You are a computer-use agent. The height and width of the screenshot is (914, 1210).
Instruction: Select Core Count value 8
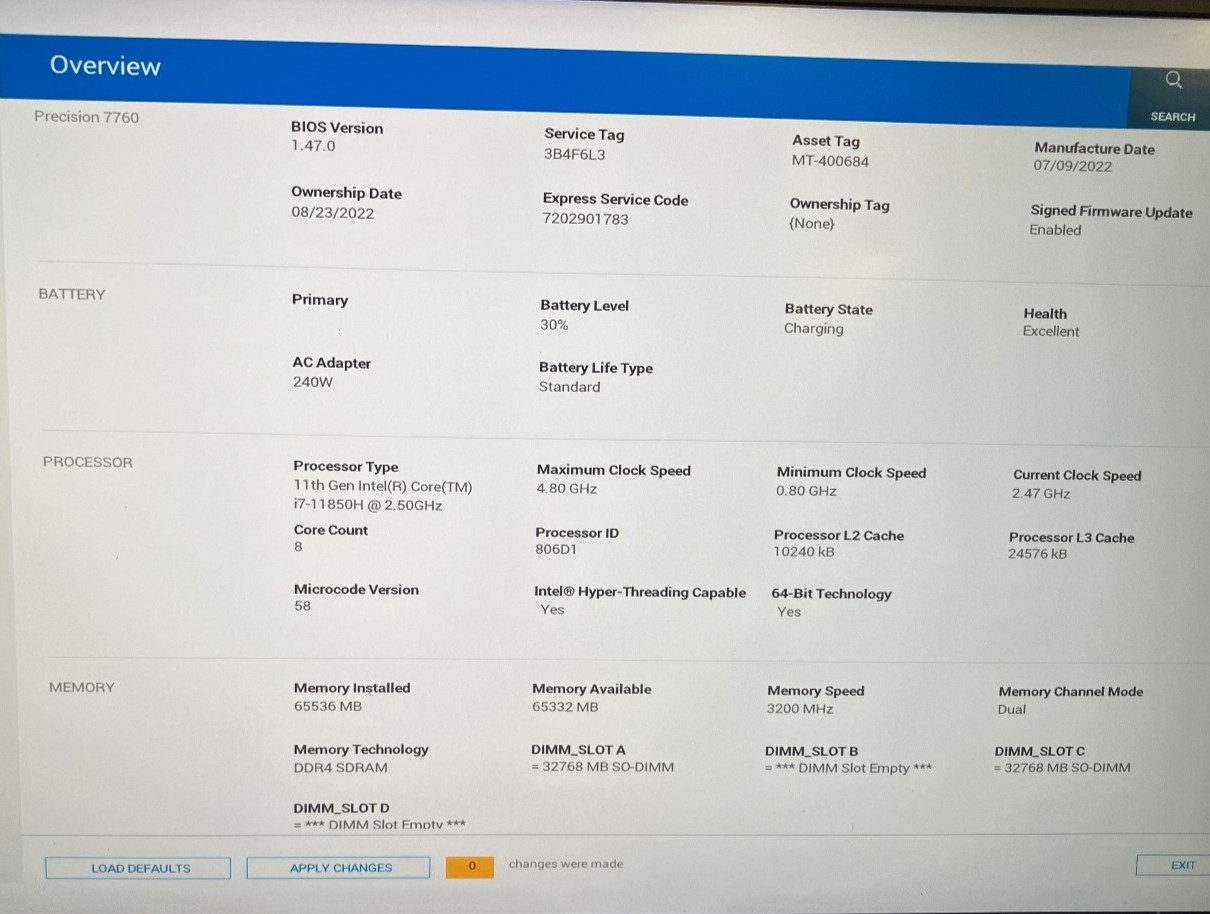[298, 548]
